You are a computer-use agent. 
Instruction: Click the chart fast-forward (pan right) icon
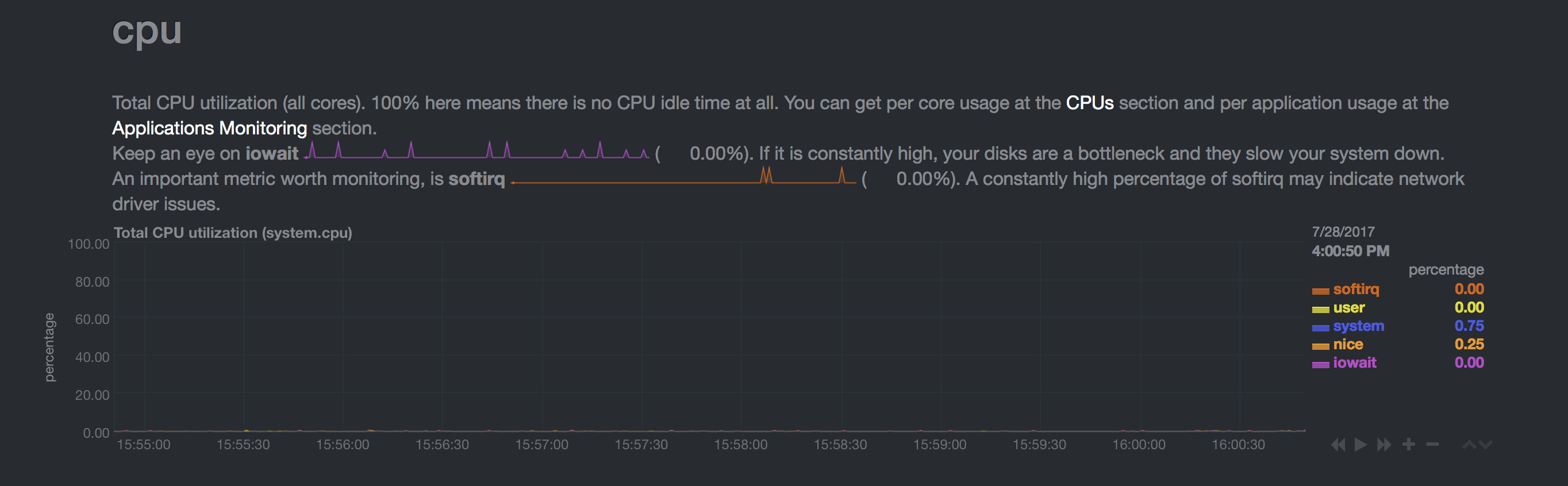(1384, 445)
